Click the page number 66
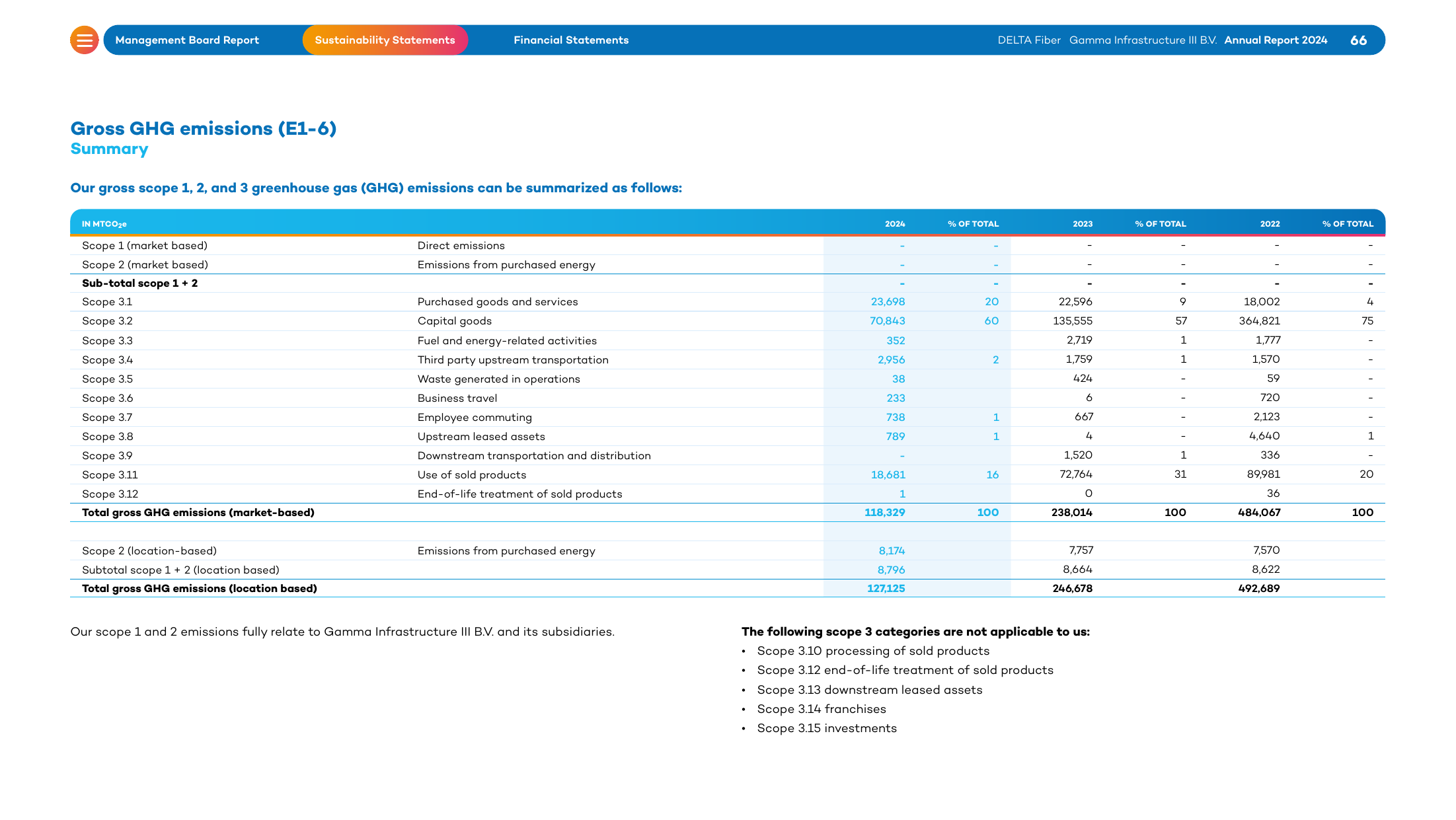Image resolution: width=1456 pixels, height=820 pixels. 1358,40
